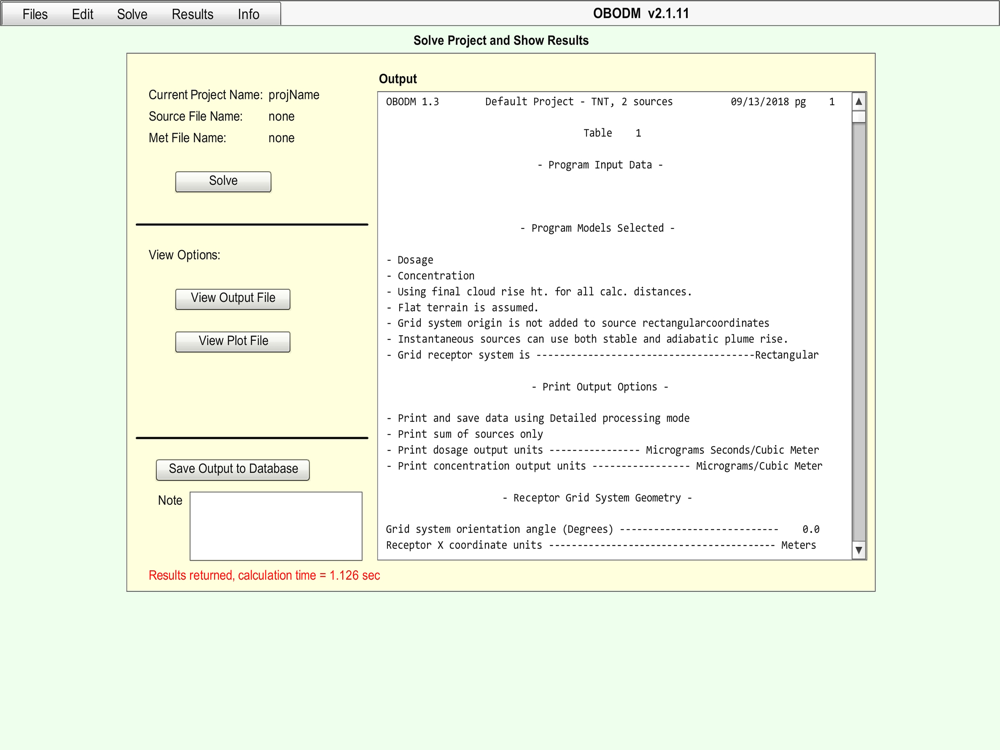The width and height of the screenshot is (1000, 750).
Task: Click the output scrollbar down arrow
Action: pyautogui.click(x=858, y=549)
